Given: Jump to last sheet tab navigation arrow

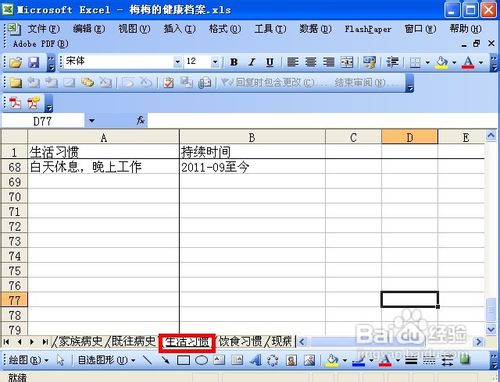Looking at the screenshot, I should pyautogui.click(x=45, y=342).
